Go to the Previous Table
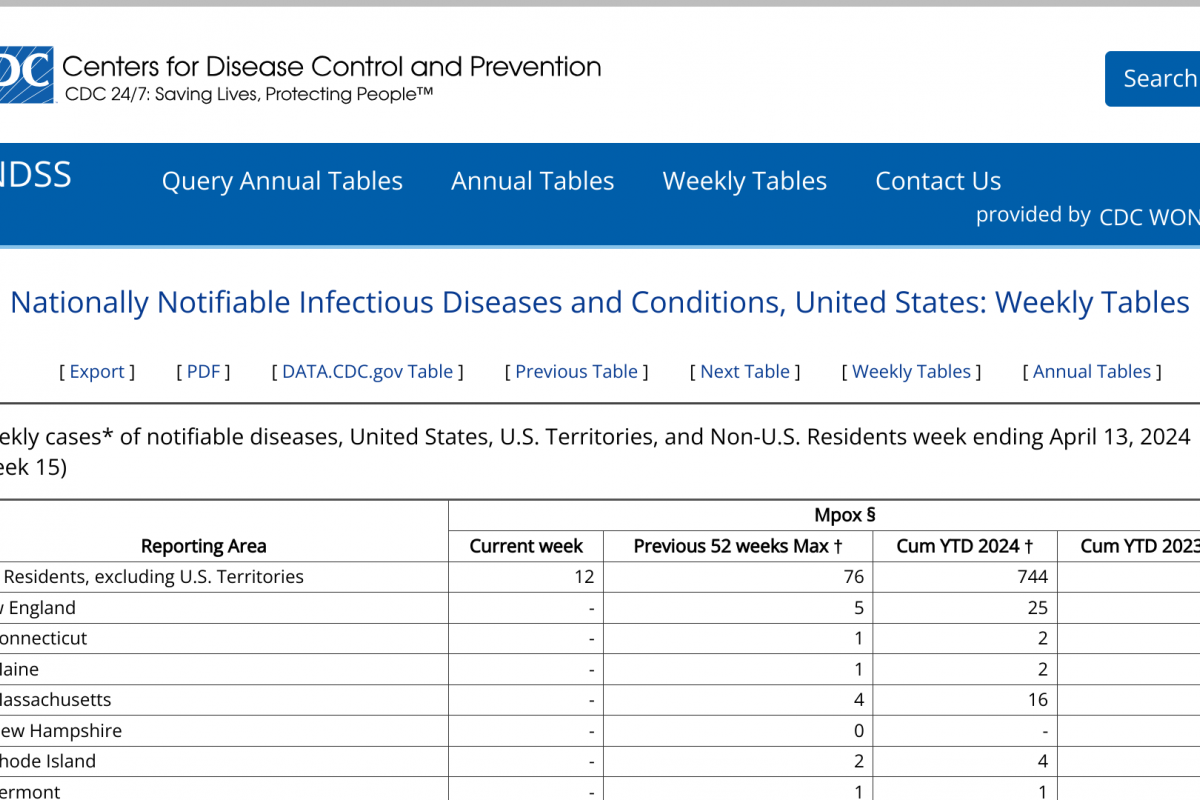The height and width of the screenshot is (800, 1200). [576, 372]
